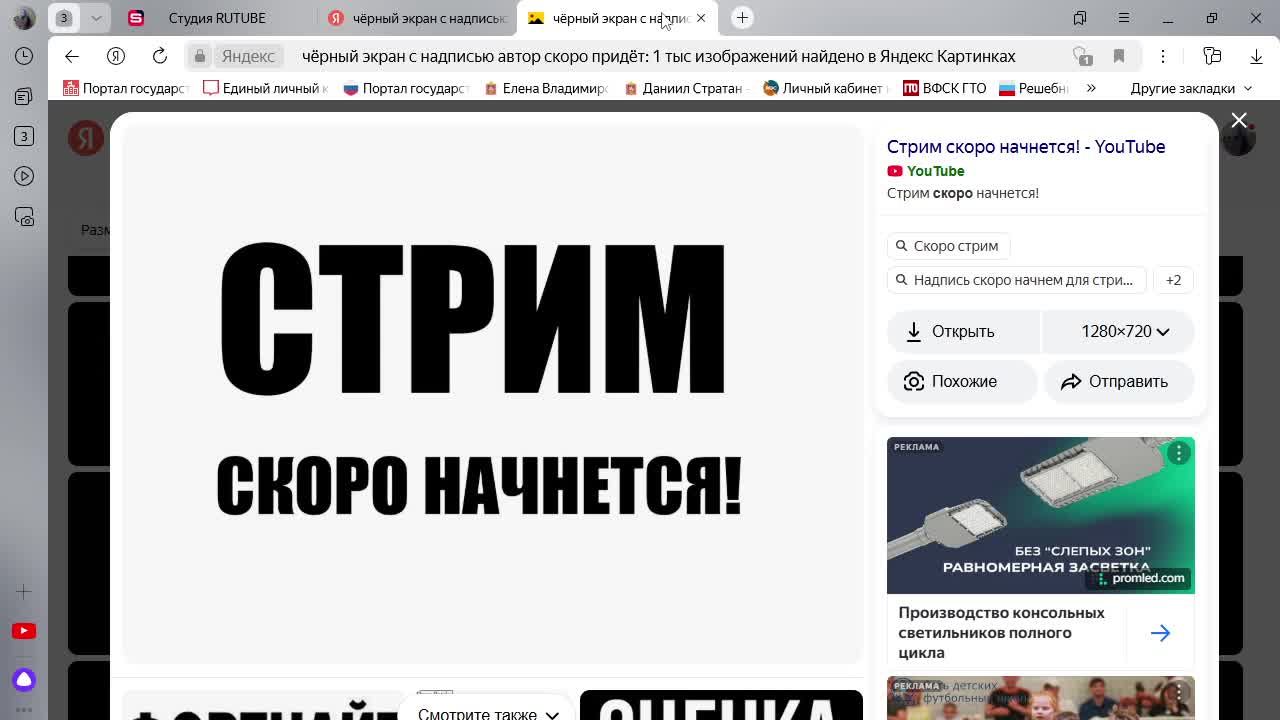Click the address bar with the page title
Image resolution: width=1280 pixels, height=720 pixels.
(658, 56)
